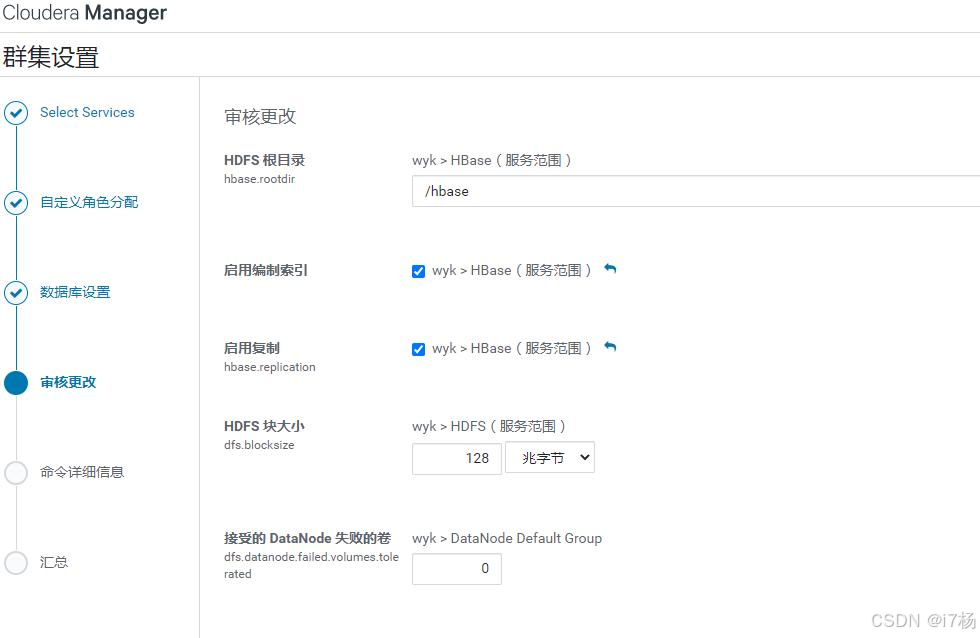Click the checkmark icon next to 自定义角色分配
Screen dimensions: 980x638
pyautogui.click(x=16, y=202)
